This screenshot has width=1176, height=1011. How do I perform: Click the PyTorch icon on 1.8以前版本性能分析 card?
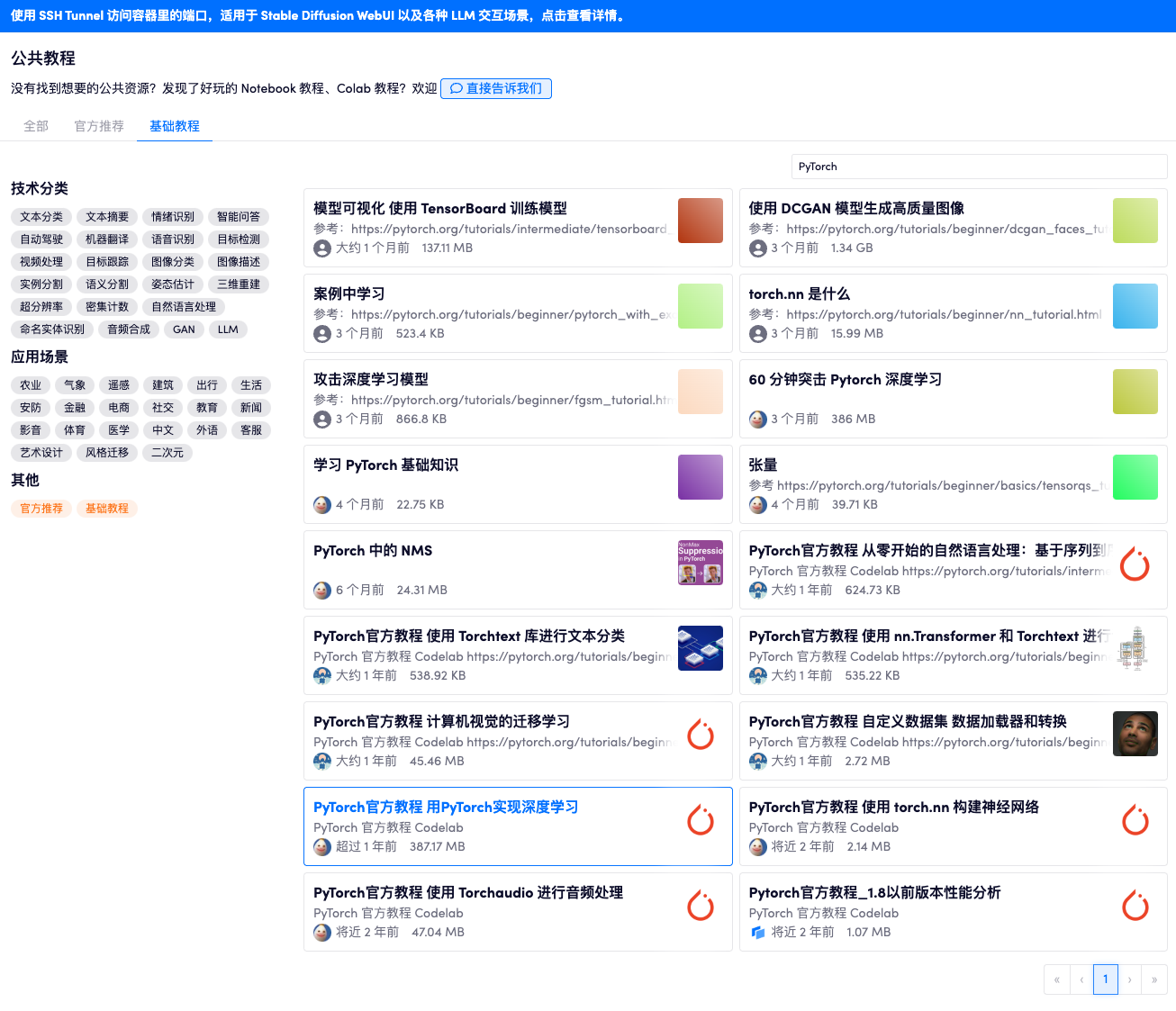click(x=1135, y=906)
